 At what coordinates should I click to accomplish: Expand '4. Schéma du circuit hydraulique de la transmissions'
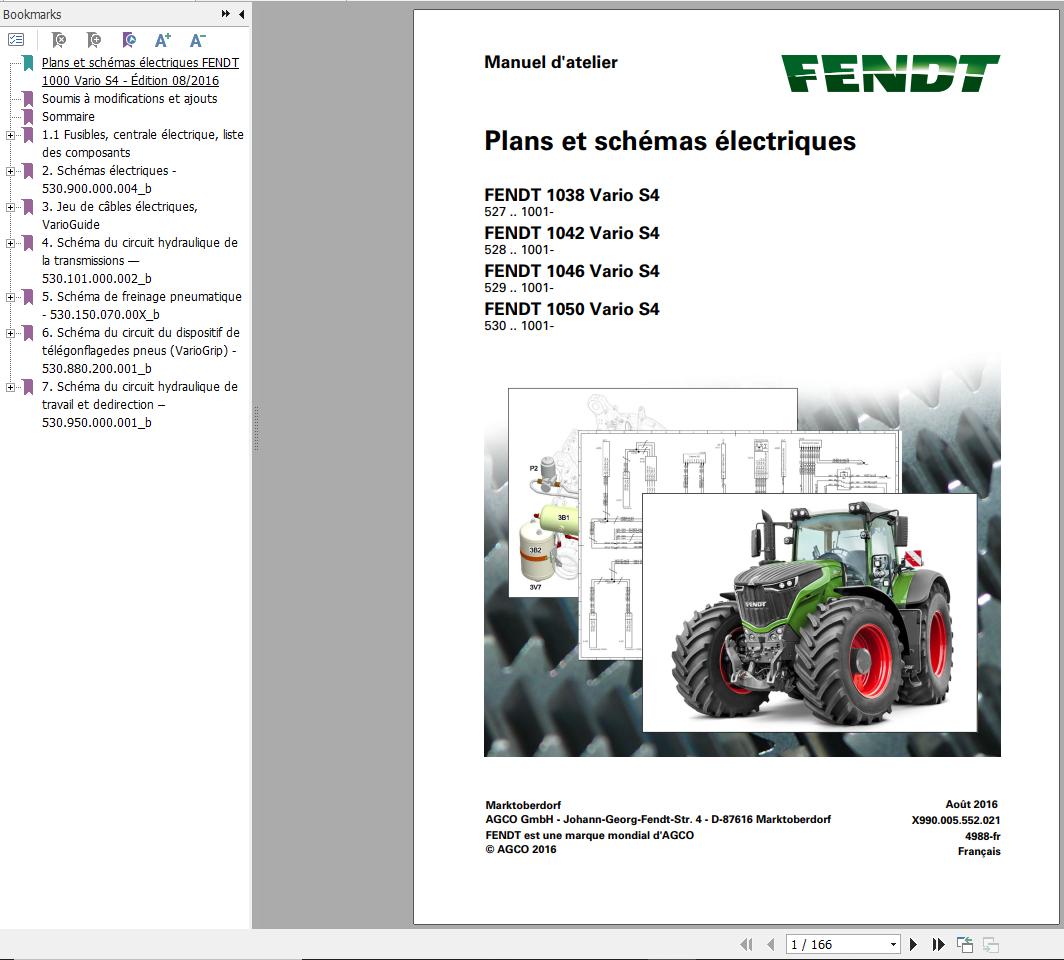point(10,243)
